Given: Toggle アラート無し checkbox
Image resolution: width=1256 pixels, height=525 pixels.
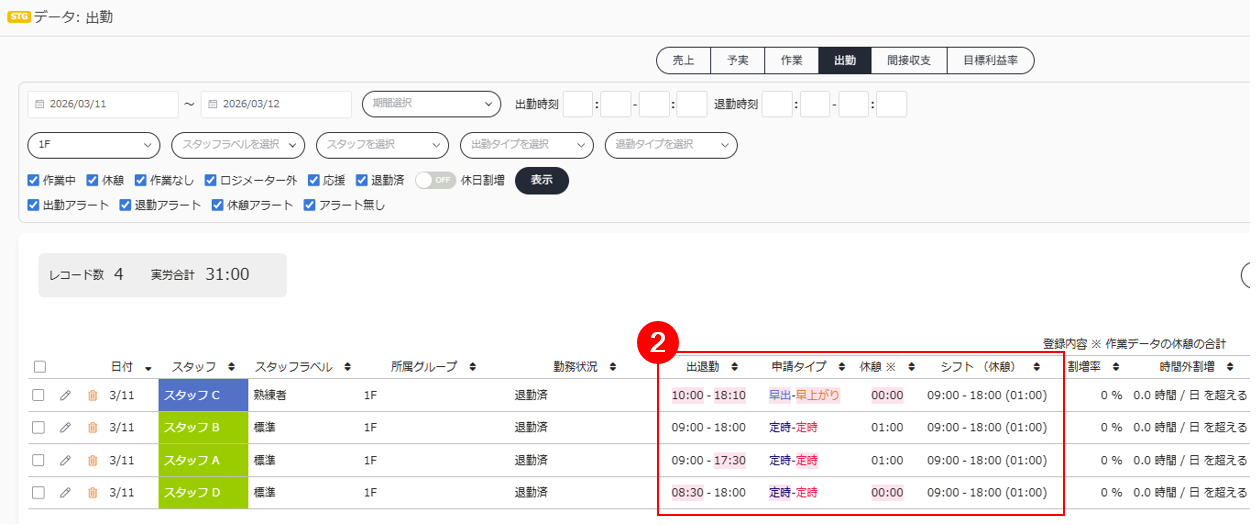Looking at the screenshot, I should pos(310,205).
